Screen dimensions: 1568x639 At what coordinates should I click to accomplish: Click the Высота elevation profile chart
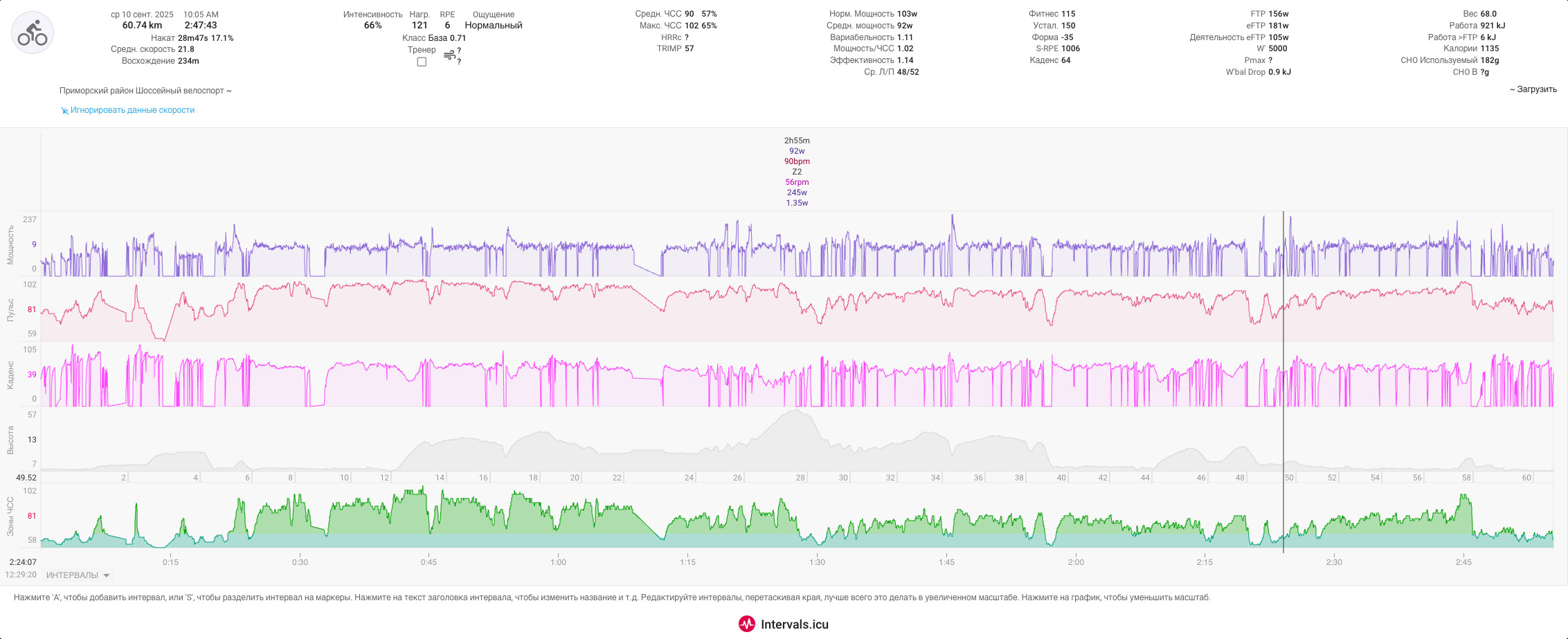[797, 440]
